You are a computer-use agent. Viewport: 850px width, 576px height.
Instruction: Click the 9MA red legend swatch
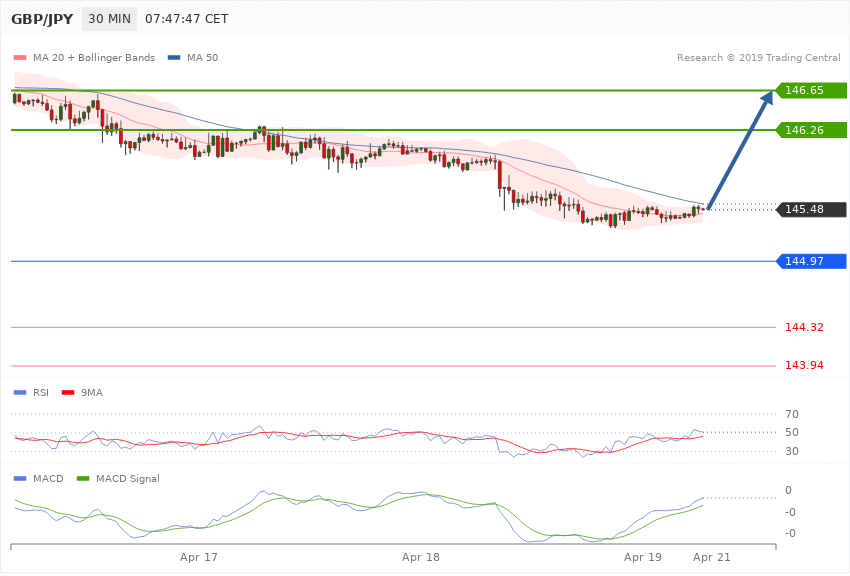coord(68,393)
